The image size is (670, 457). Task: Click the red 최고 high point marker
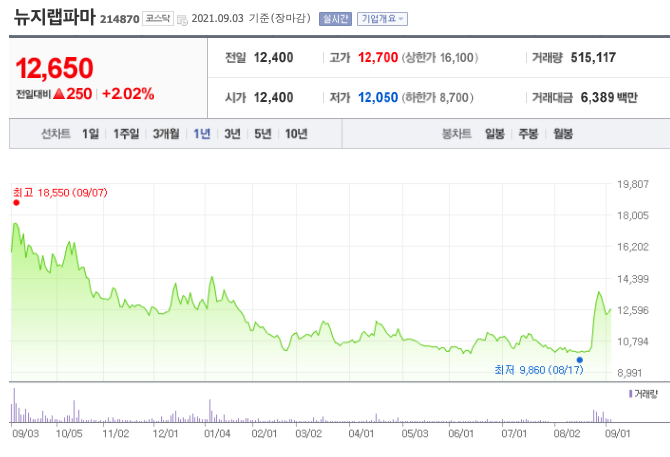16,203
